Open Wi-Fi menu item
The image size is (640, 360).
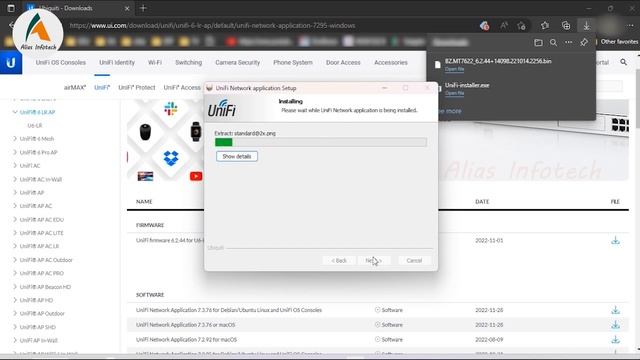tap(155, 62)
